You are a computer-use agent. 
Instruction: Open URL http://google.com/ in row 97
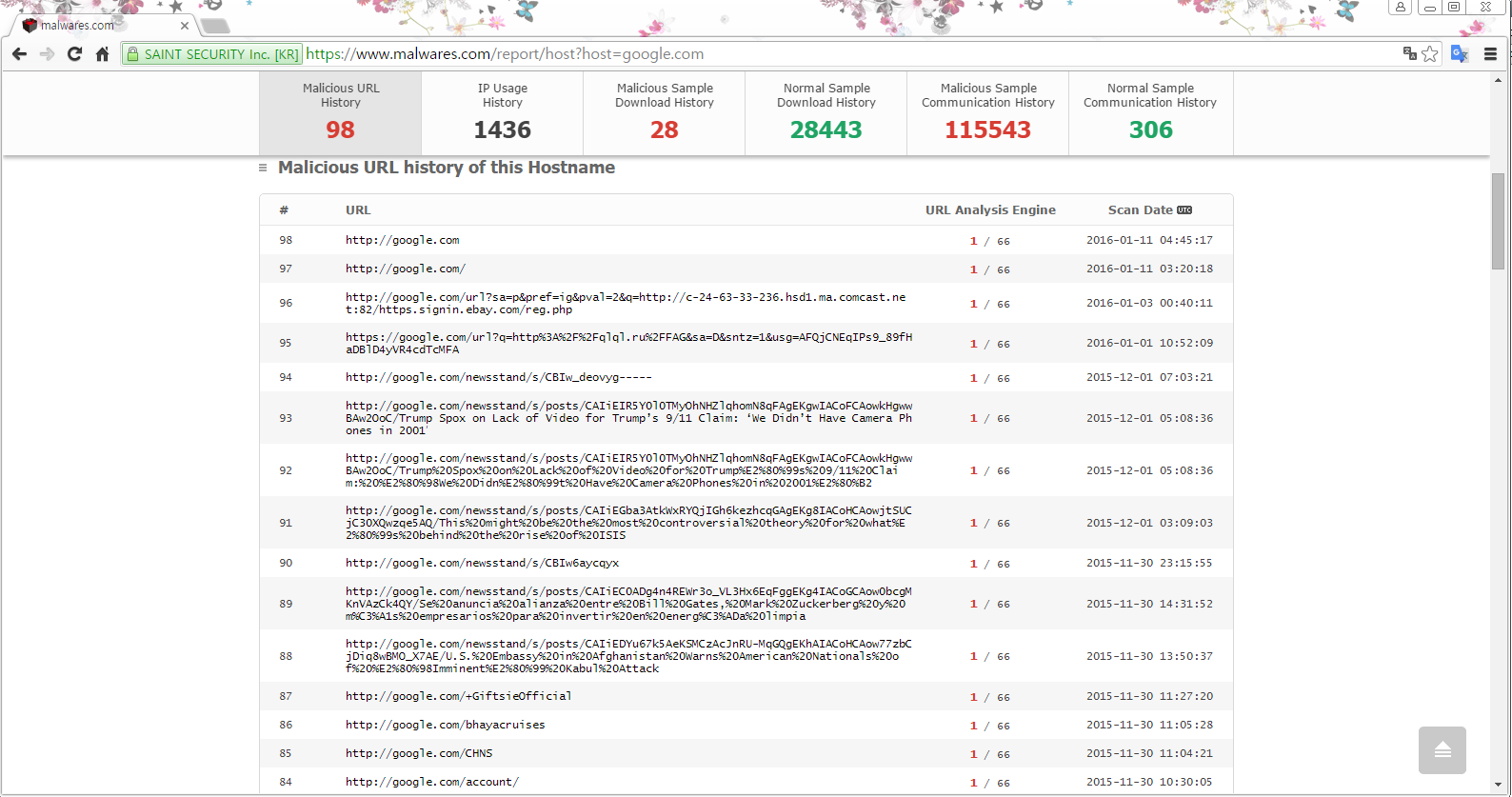[x=406, y=269]
